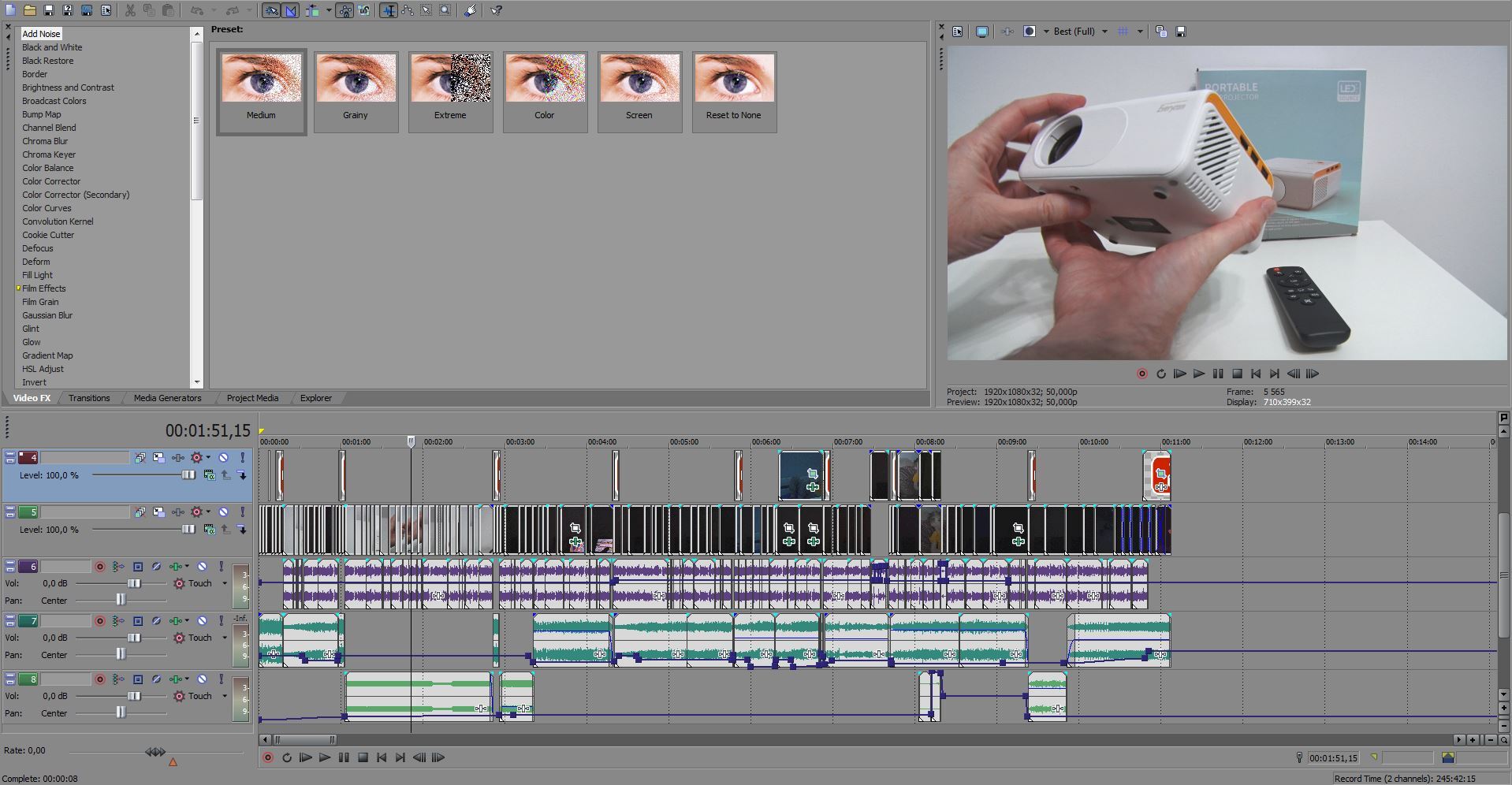
Task: Create a new project from the toolbar
Action: (10, 10)
